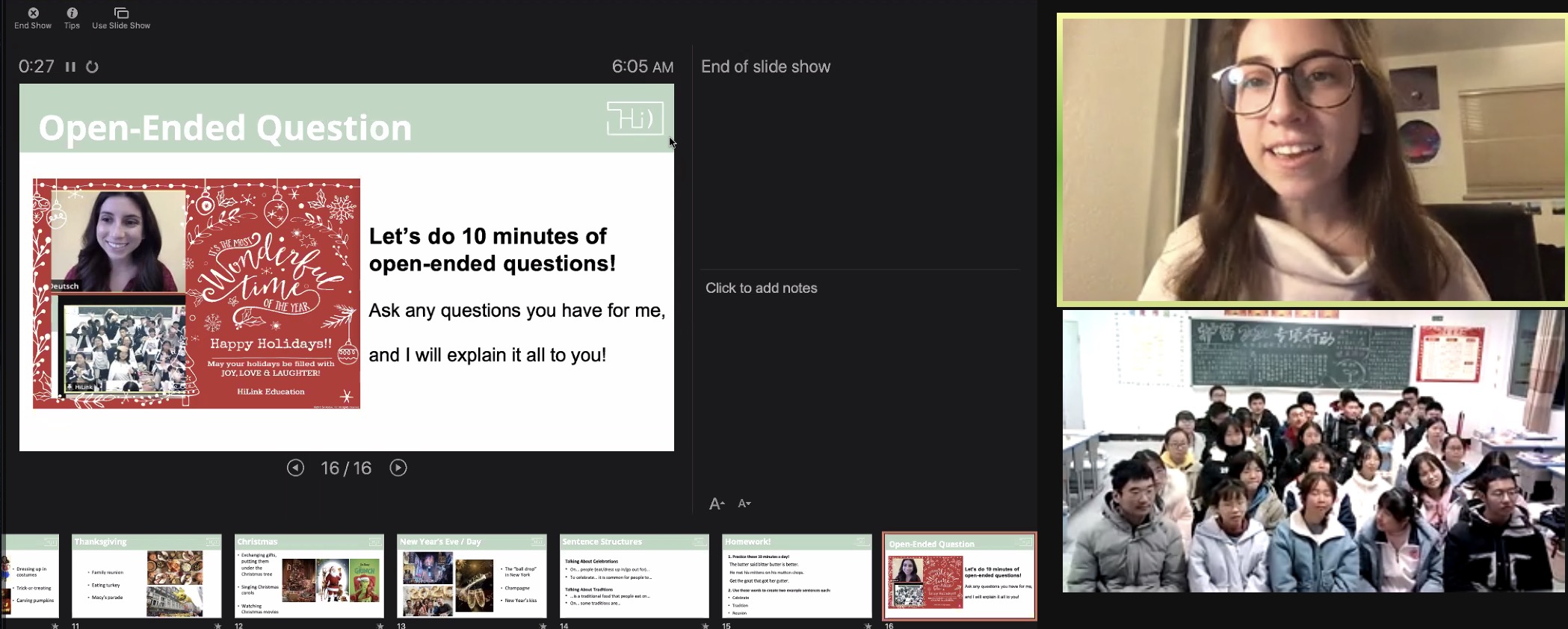This screenshot has width=1568, height=629.
Task: Select Homework! slide thumbnail
Action: (797, 576)
